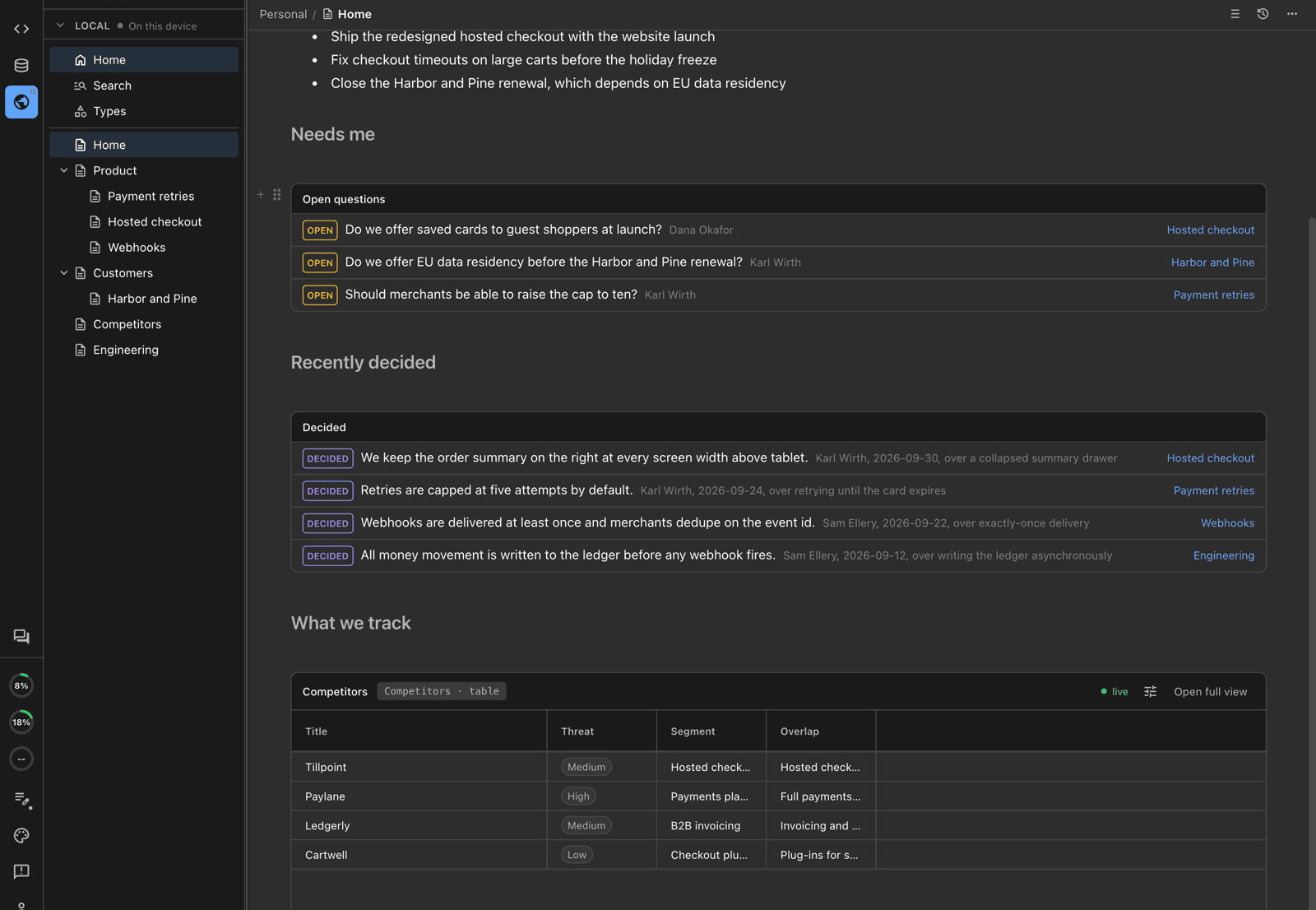
Task: Open the Customers page in the tree
Action: pyautogui.click(x=123, y=273)
